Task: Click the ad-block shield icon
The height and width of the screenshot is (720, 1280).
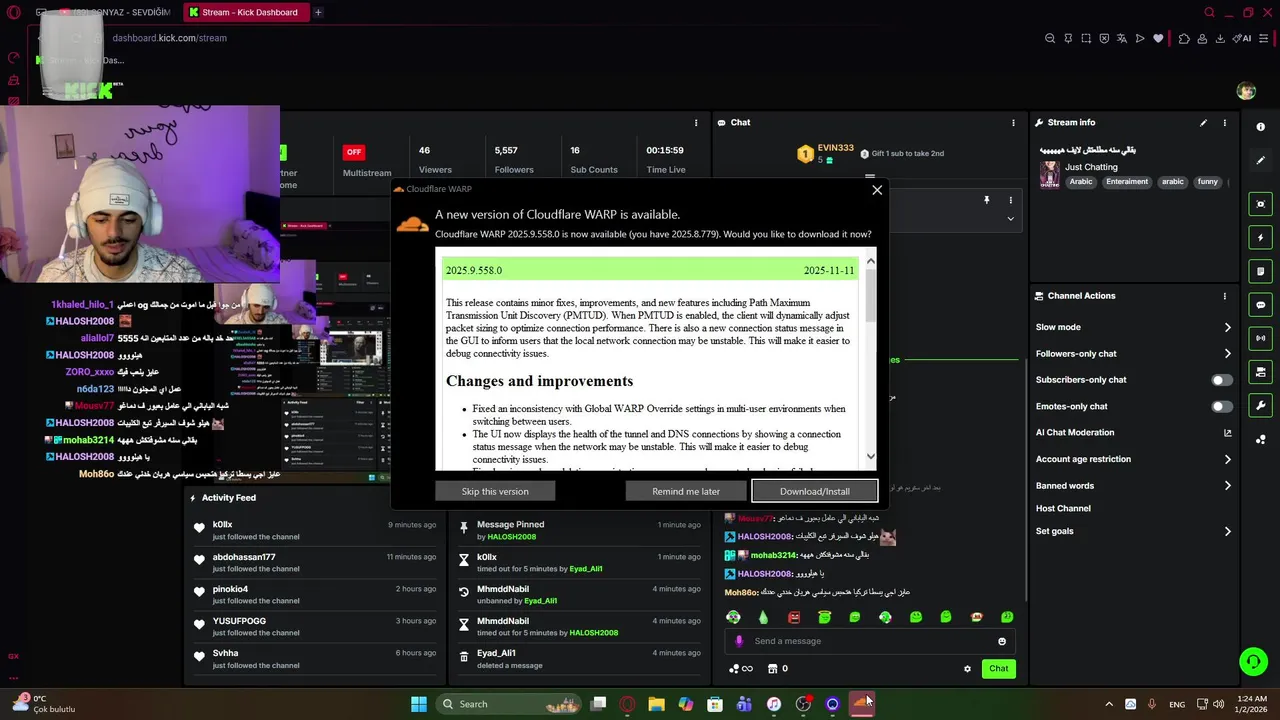Action: [1104, 38]
